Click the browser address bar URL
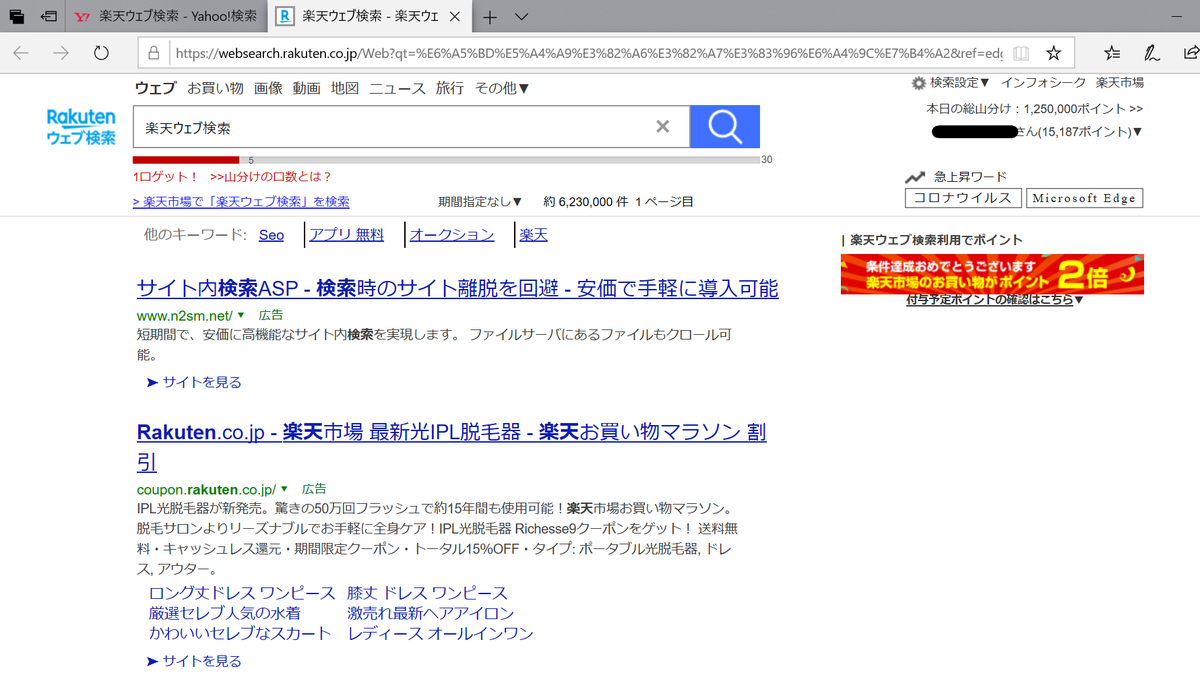The width and height of the screenshot is (1200, 675). (589, 53)
